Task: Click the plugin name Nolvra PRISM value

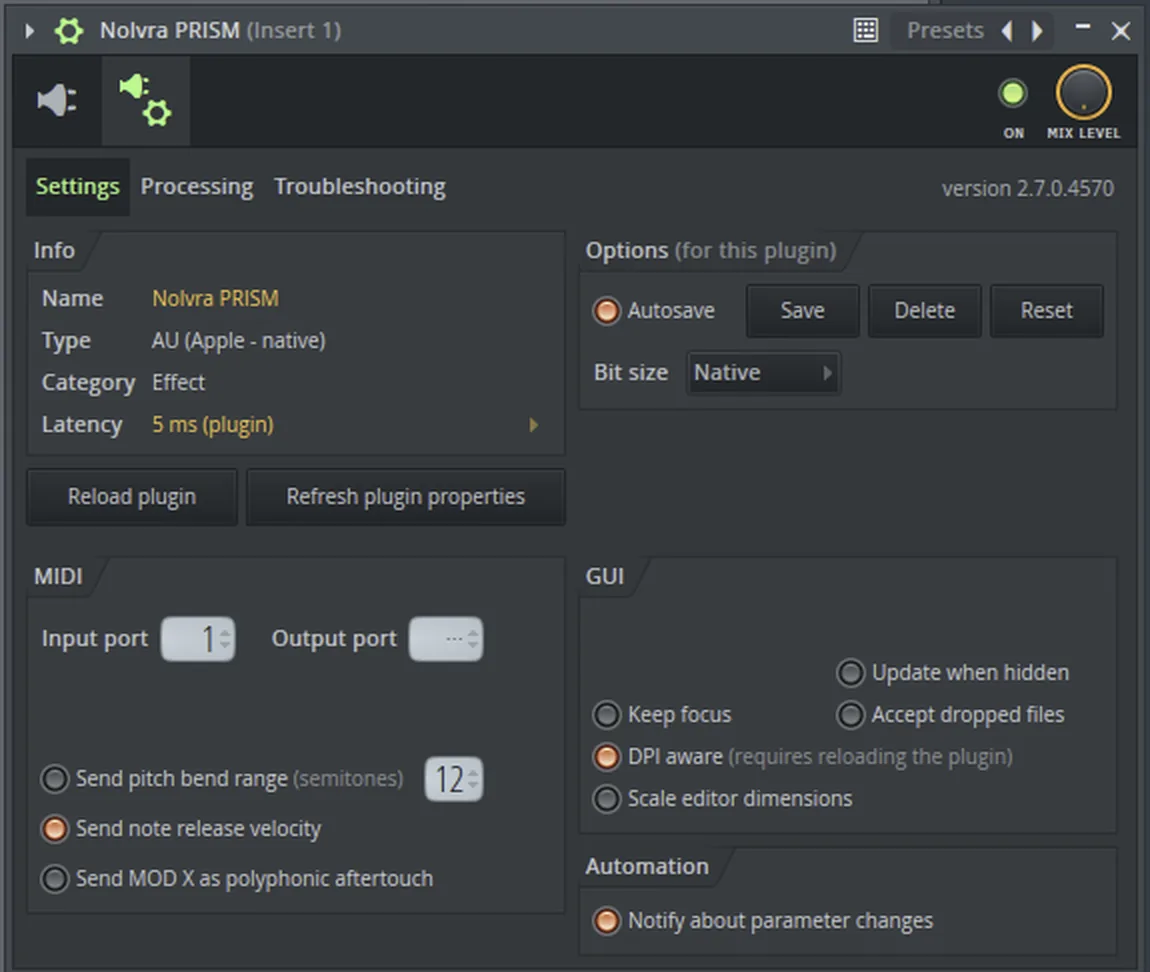Action: [216, 299]
